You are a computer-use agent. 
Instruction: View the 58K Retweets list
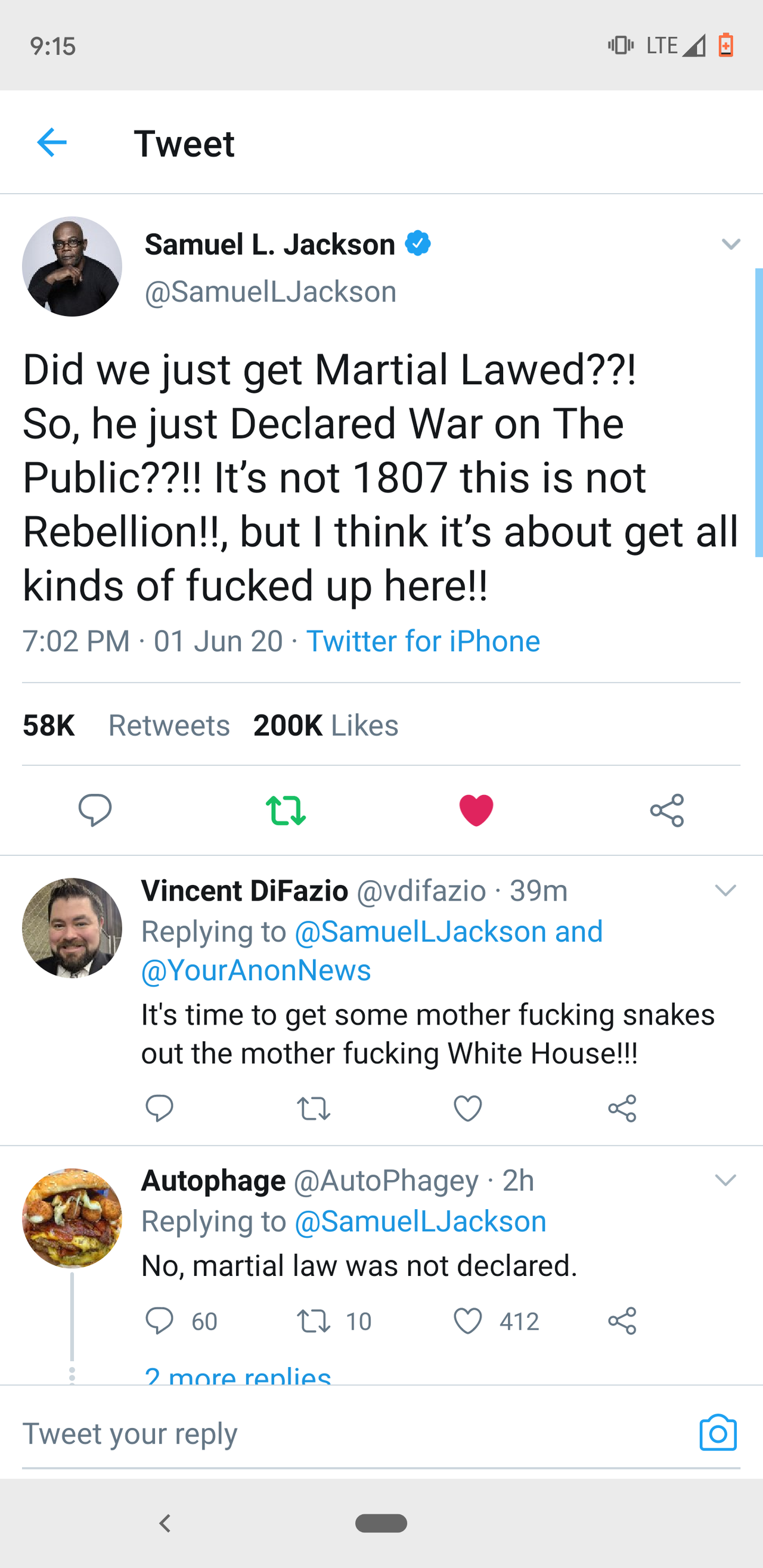pos(126,725)
